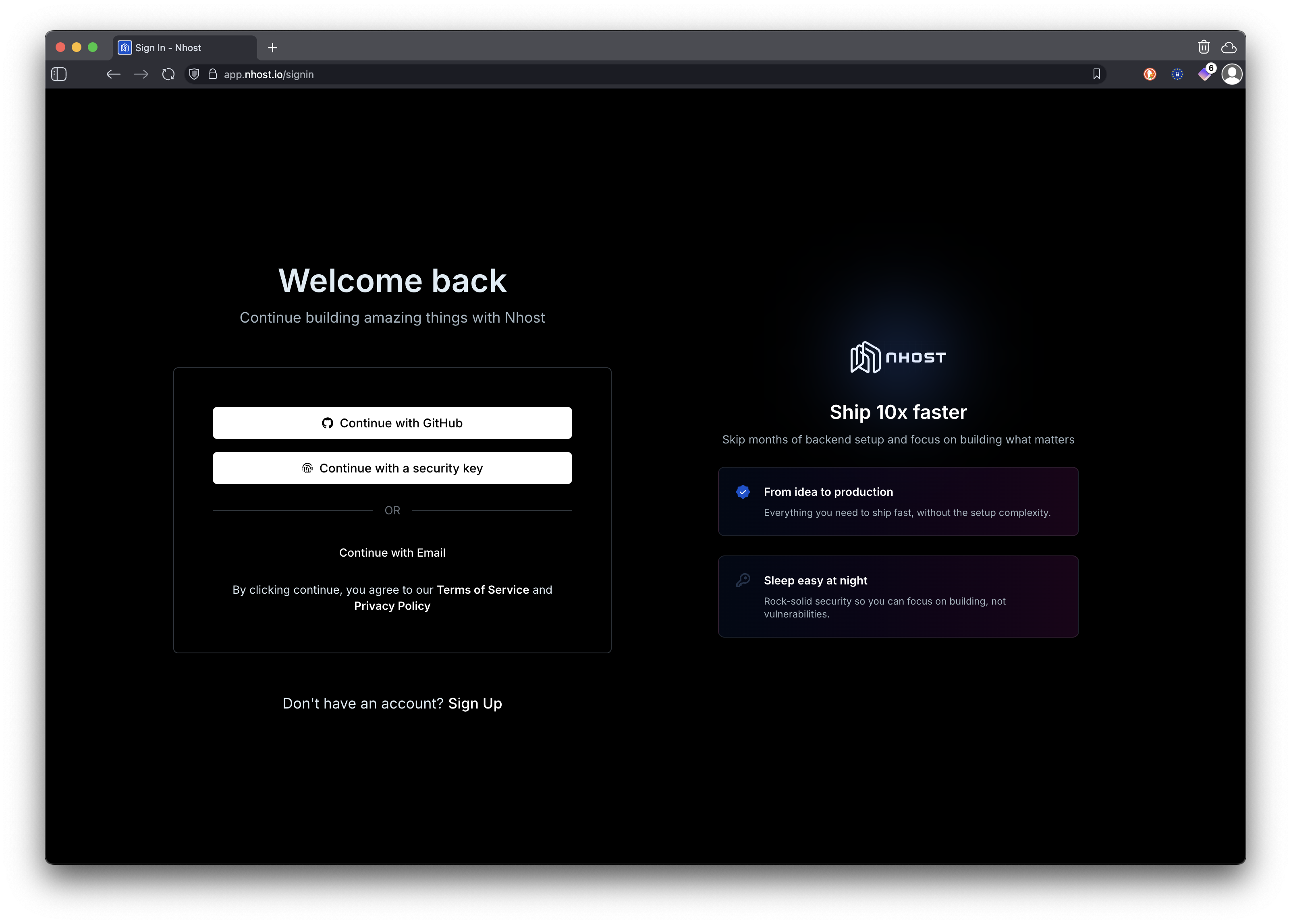
Task: Open the Privacy Policy link
Action: (x=392, y=606)
